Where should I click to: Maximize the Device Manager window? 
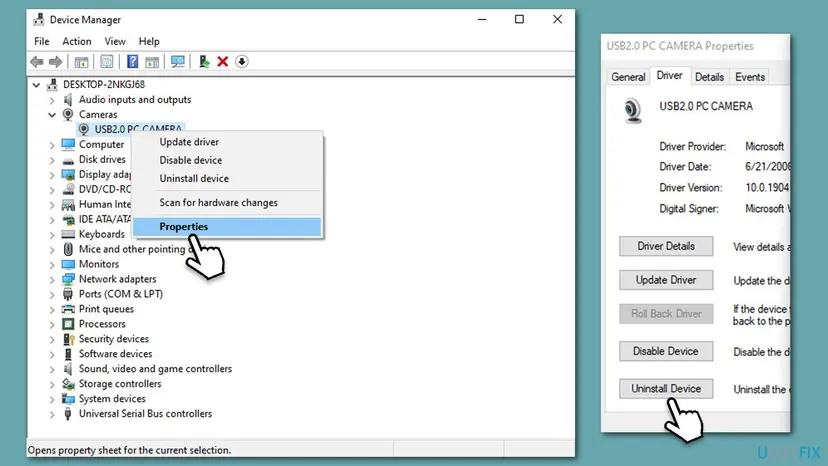pos(519,20)
